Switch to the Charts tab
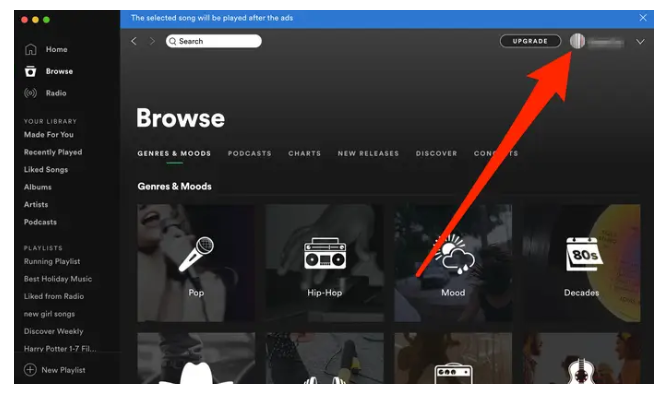 [x=305, y=154]
